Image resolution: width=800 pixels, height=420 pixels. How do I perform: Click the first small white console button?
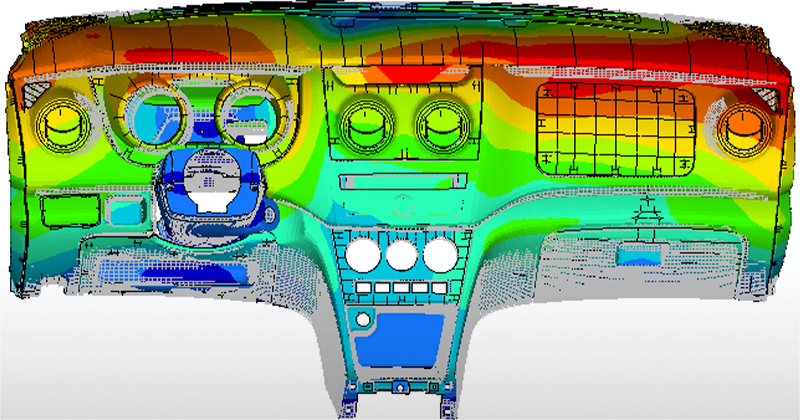tap(366, 288)
